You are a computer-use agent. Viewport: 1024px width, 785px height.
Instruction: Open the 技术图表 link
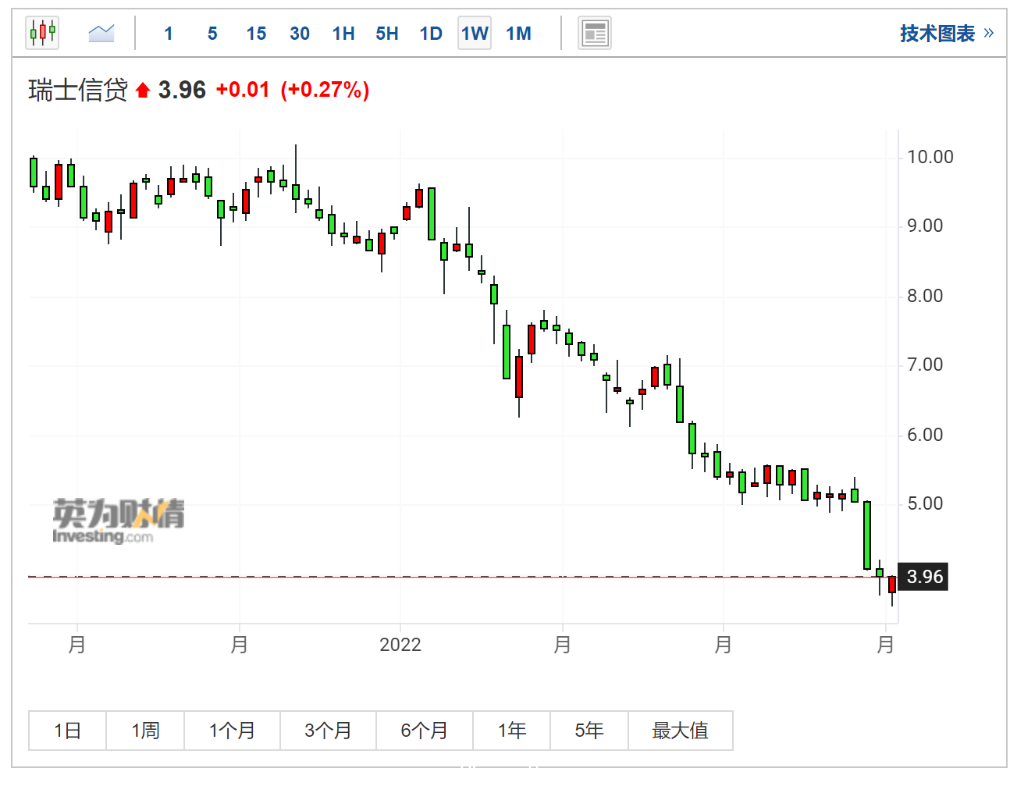pos(946,33)
